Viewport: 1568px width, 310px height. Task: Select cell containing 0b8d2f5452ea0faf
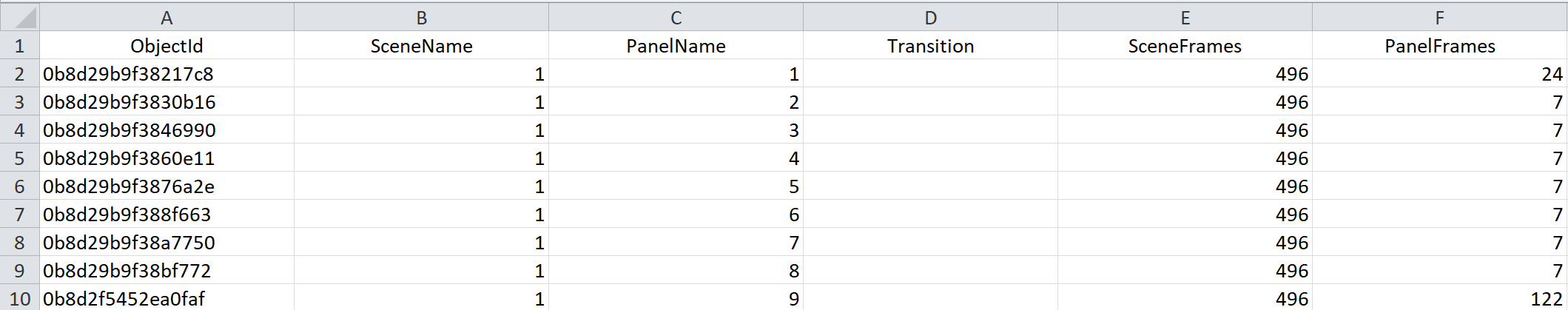point(166,299)
